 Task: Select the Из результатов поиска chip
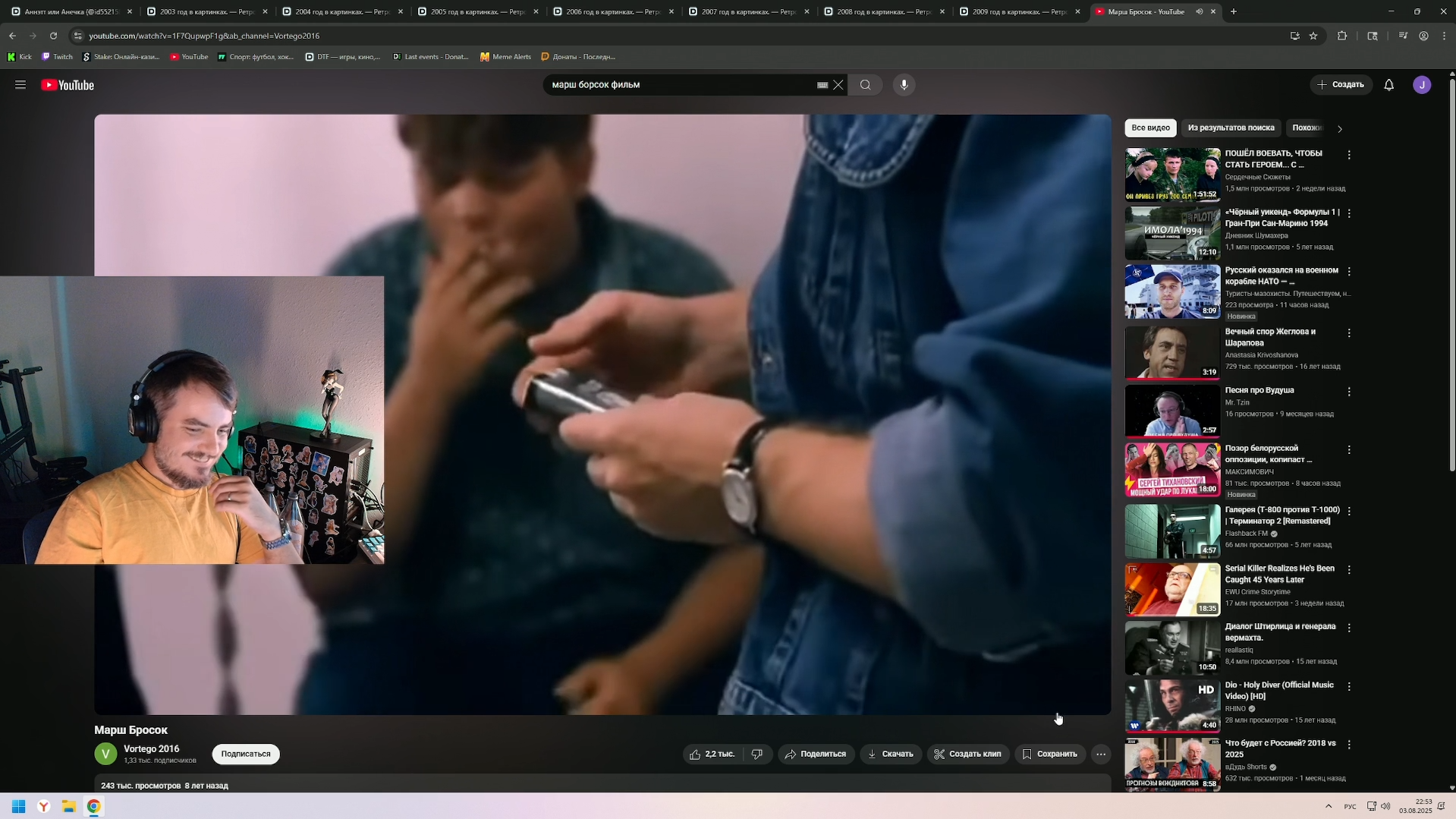pos(1230,128)
